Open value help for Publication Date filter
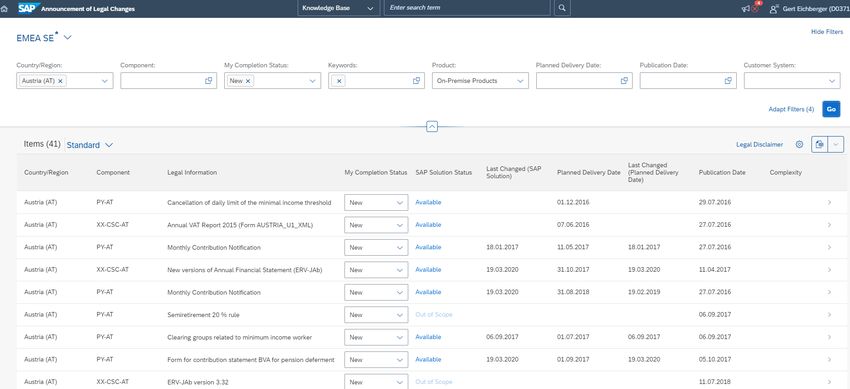This screenshot has height=389, width=850. point(728,81)
